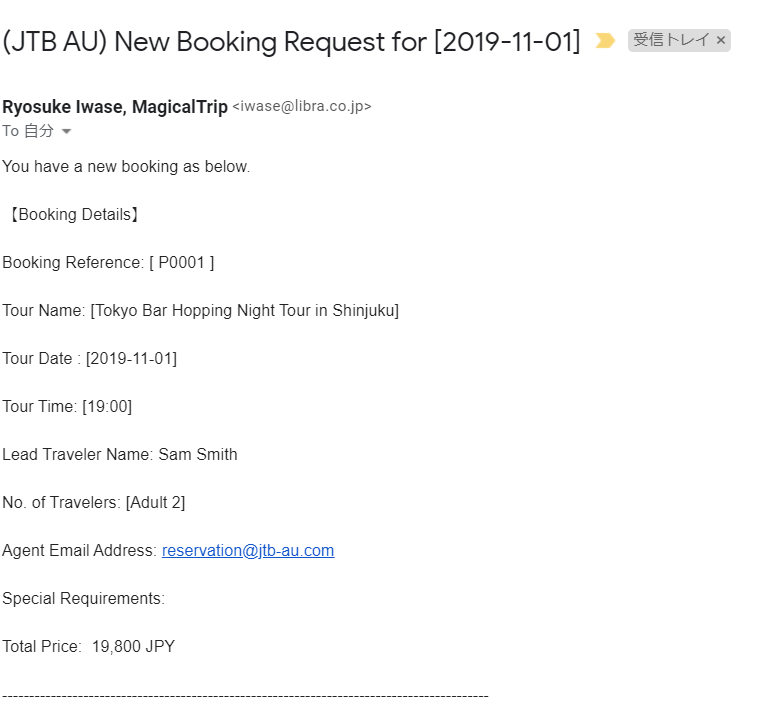Click the Tour Date 2019-11-01 line
The height and width of the screenshot is (722, 762).
(90, 359)
